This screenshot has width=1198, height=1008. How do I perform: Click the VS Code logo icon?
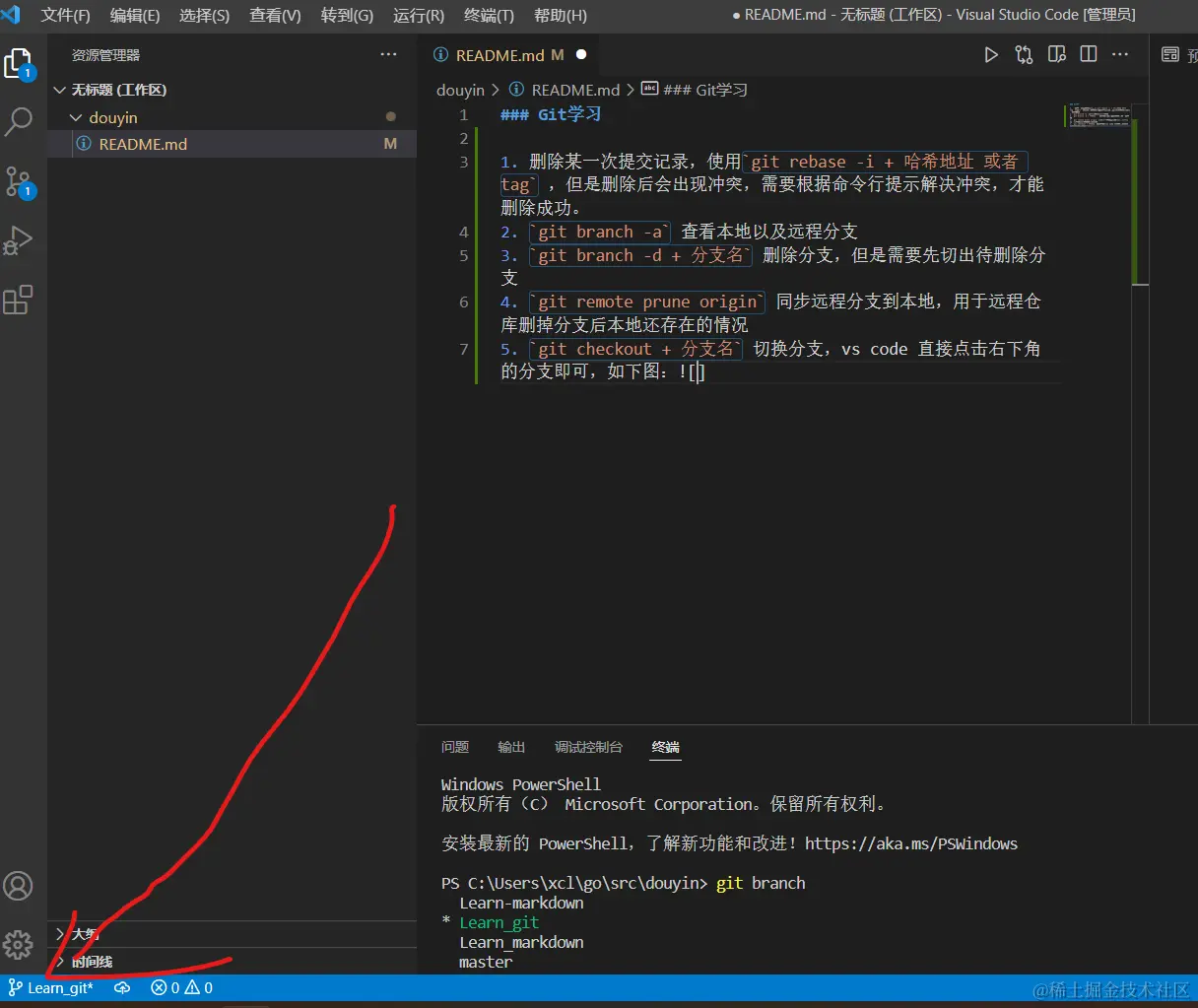pyautogui.click(x=11, y=15)
